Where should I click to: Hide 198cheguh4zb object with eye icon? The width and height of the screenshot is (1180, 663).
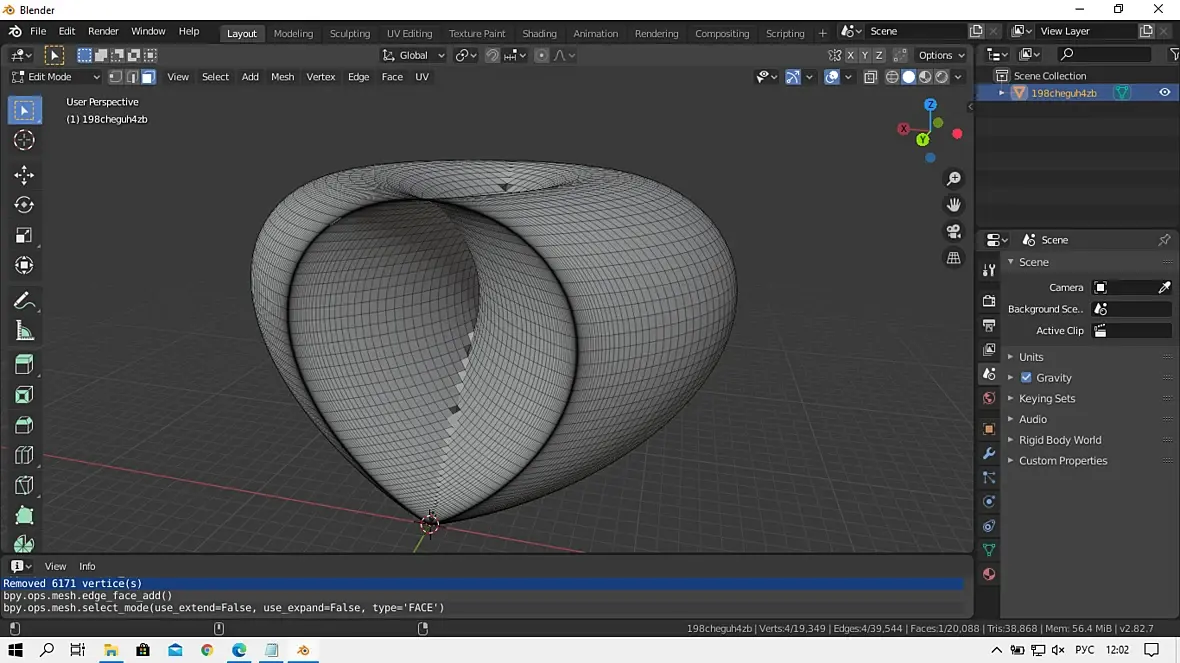pos(1164,93)
